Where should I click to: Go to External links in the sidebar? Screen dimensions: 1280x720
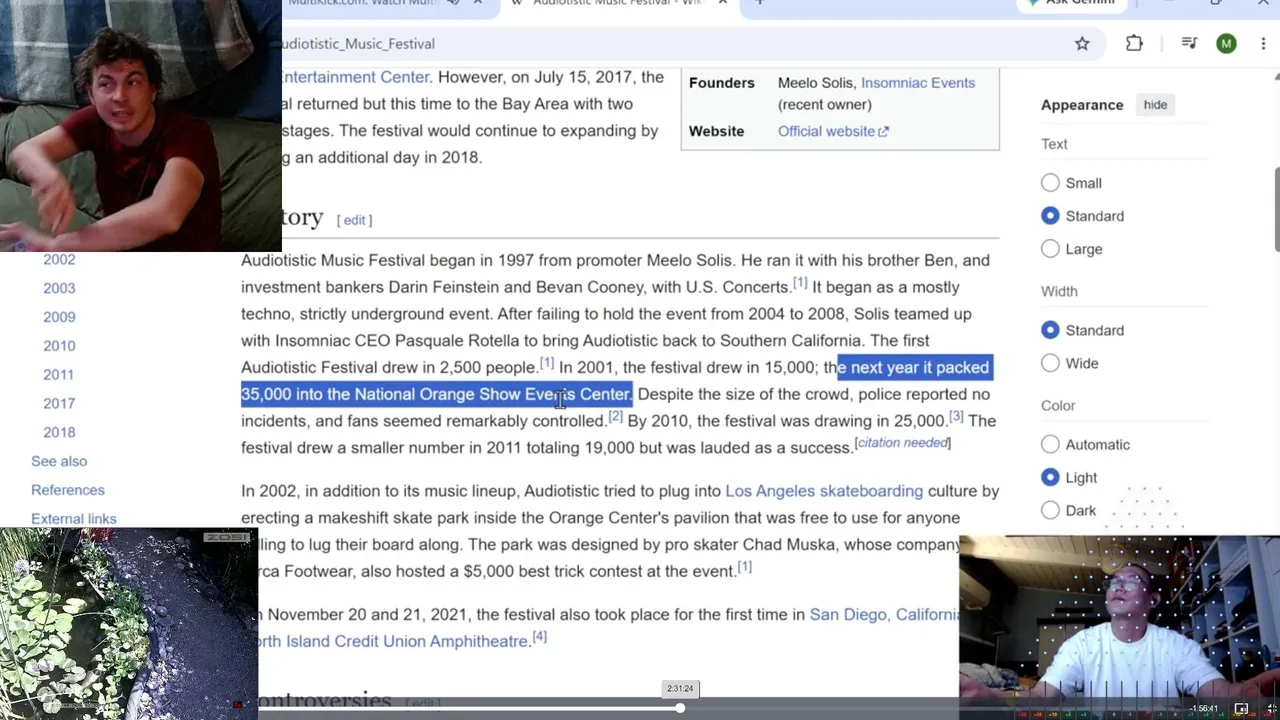[74, 519]
